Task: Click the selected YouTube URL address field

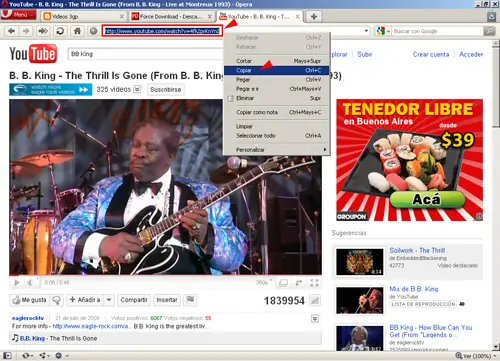Action: (162, 31)
